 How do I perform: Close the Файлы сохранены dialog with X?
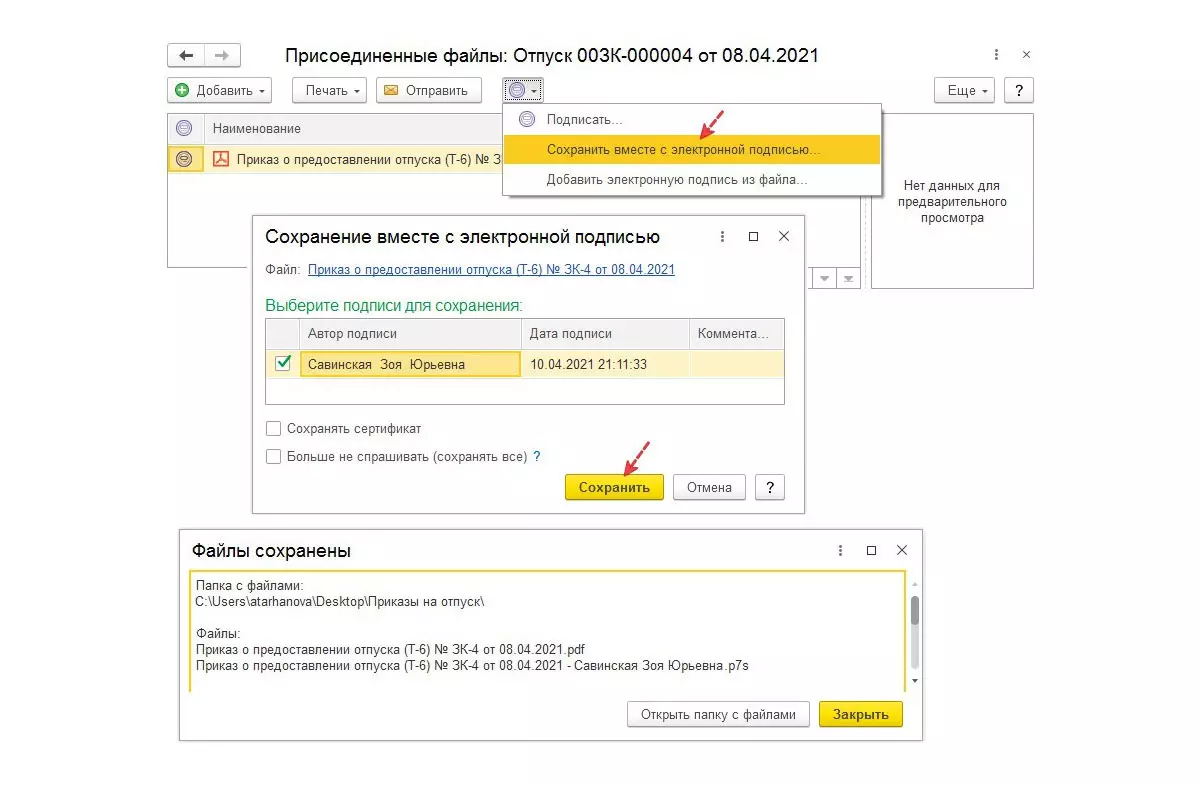coord(901,550)
